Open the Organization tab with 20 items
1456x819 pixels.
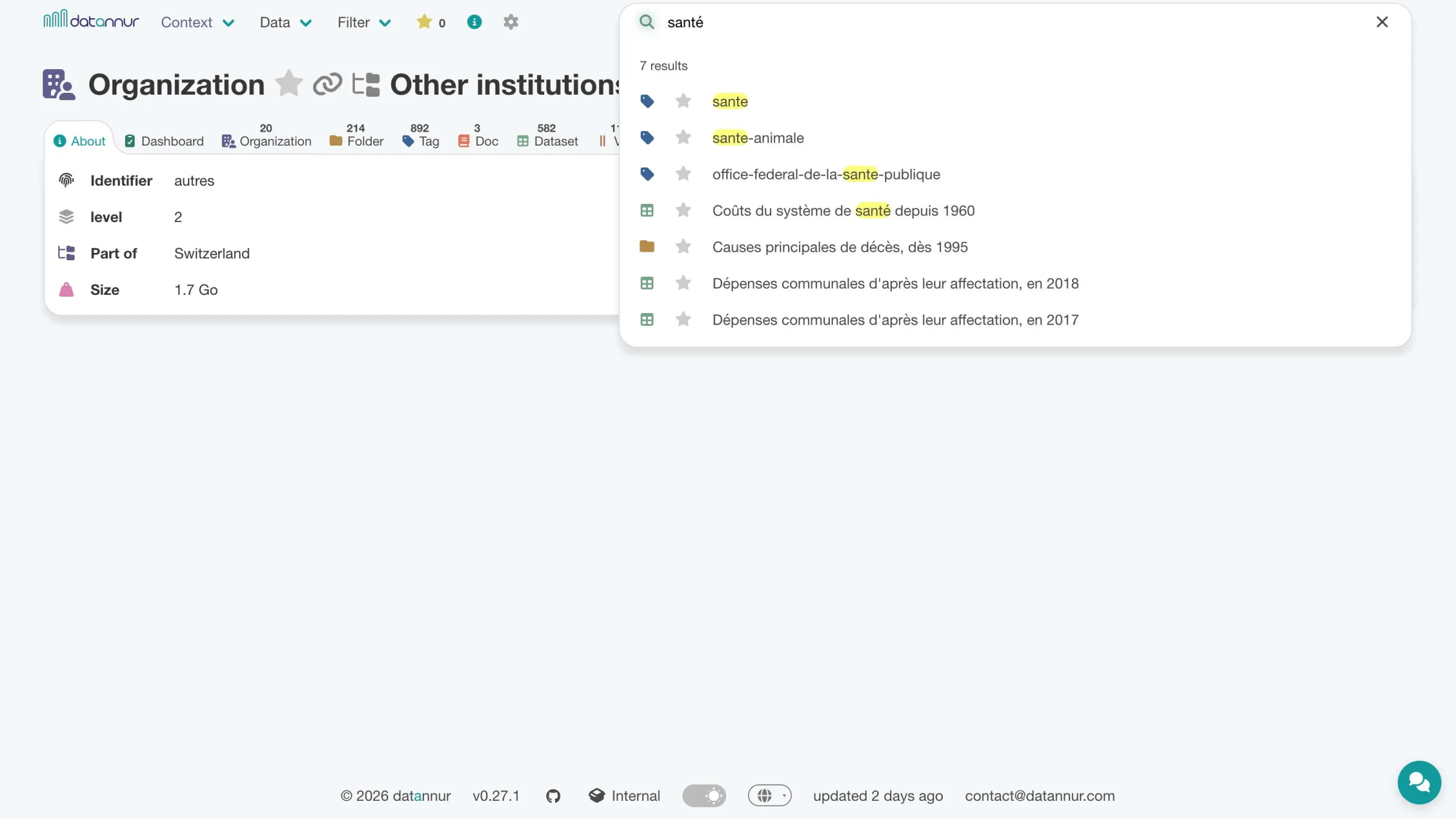(x=266, y=136)
